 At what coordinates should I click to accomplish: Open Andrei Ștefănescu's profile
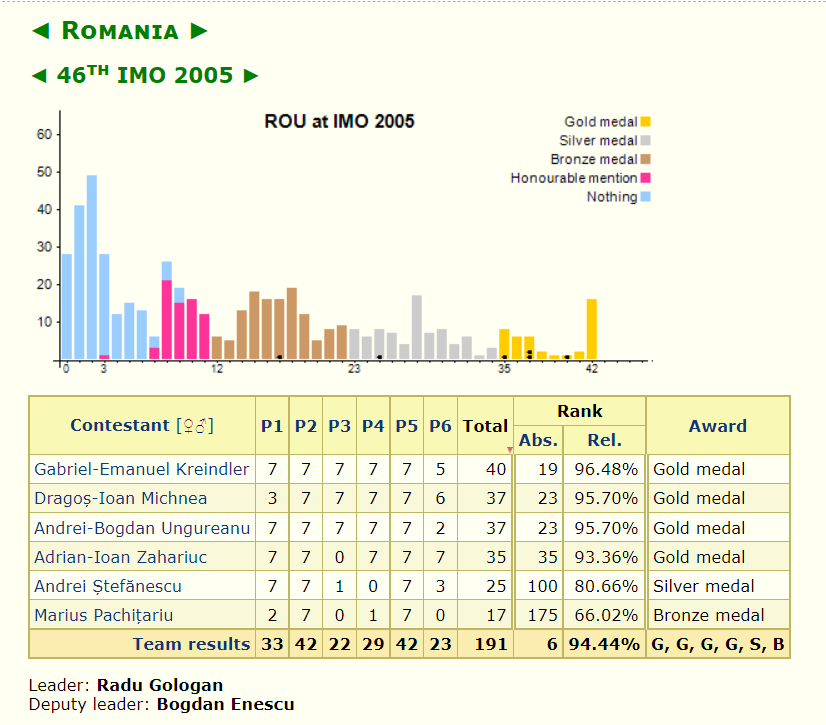pos(108,586)
